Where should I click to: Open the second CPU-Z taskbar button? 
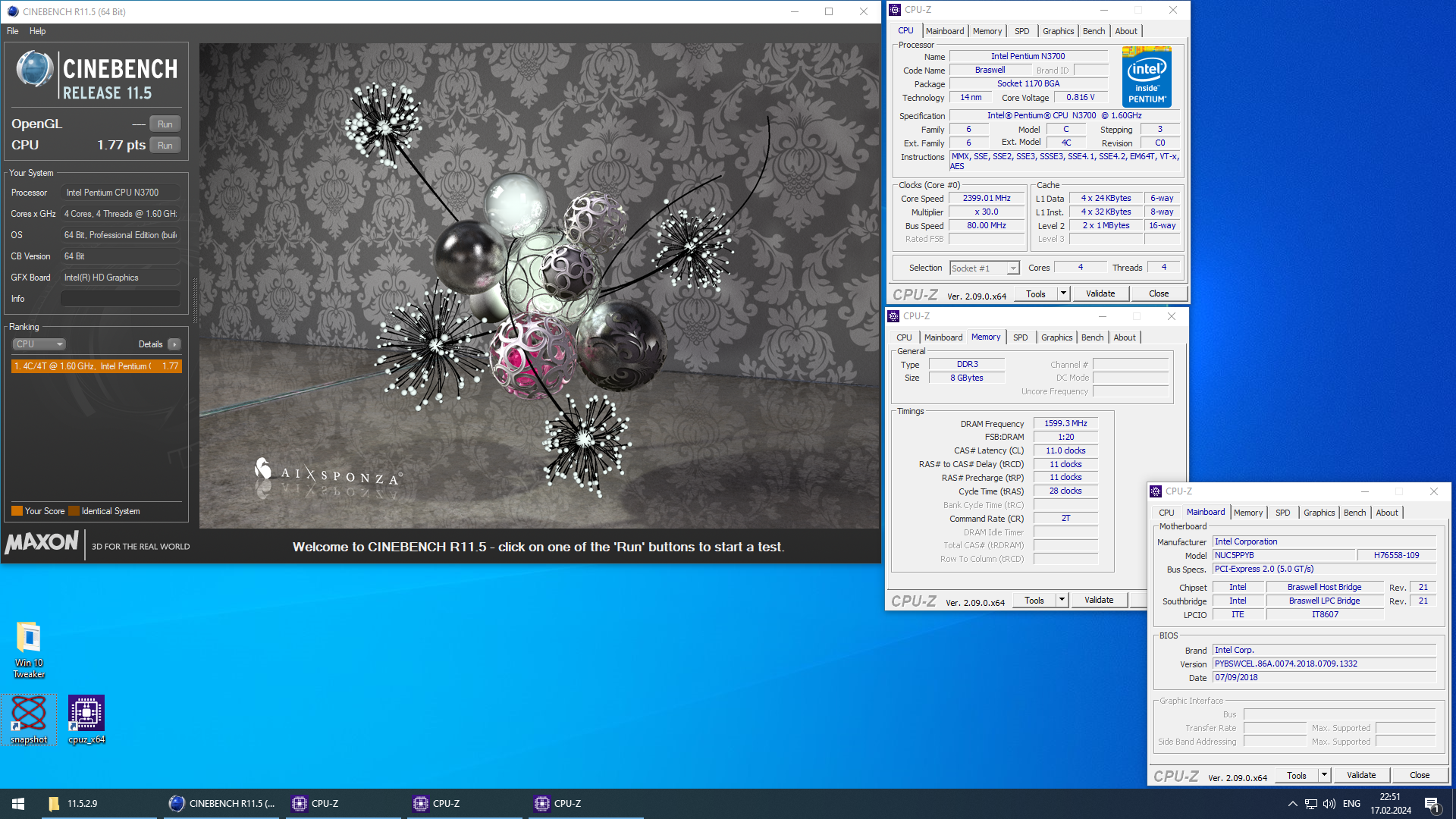(464, 803)
